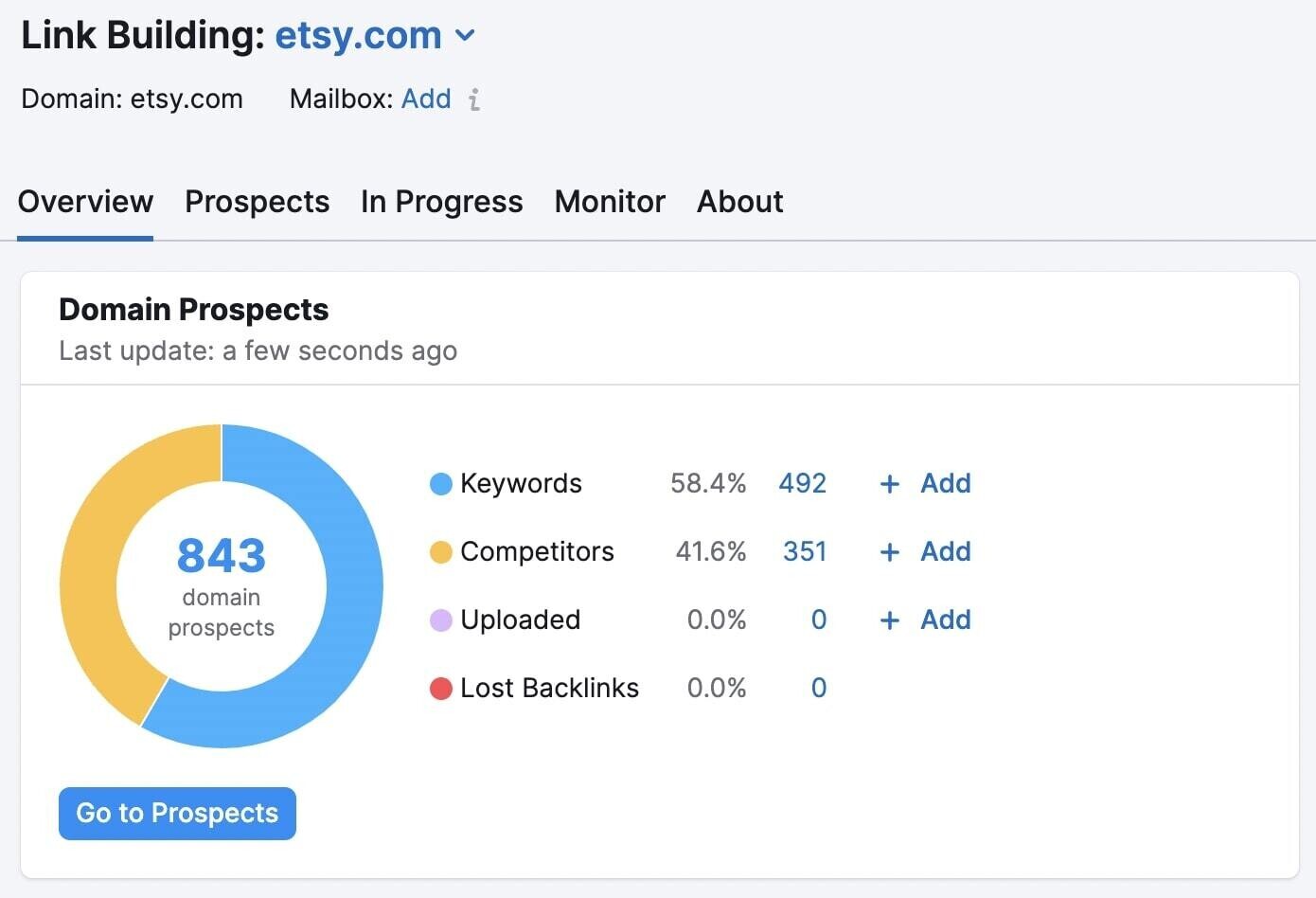
Task: Open the 492 Keywords prospects count
Action: [x=803, y=483]
